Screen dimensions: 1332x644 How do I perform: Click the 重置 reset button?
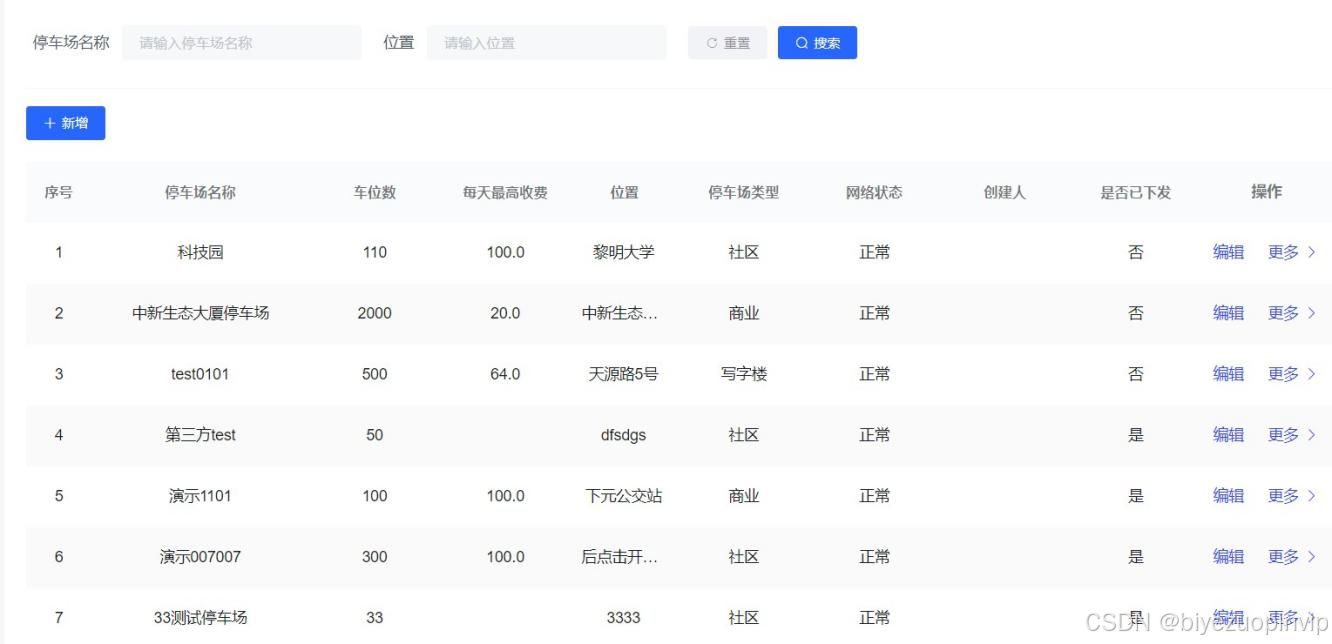click(x=727, y=42)
